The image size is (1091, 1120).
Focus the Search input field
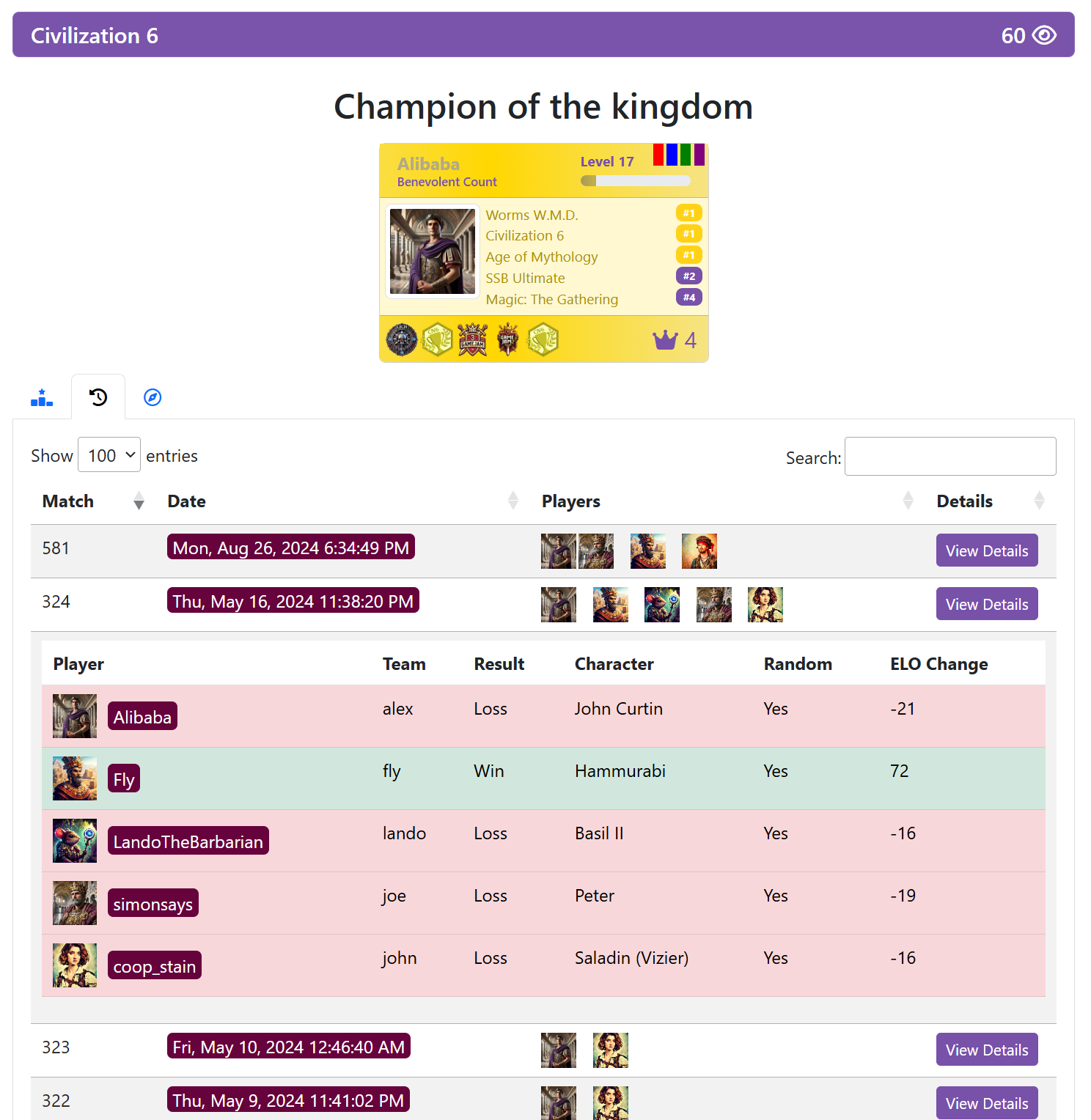(x=950, y=456)
